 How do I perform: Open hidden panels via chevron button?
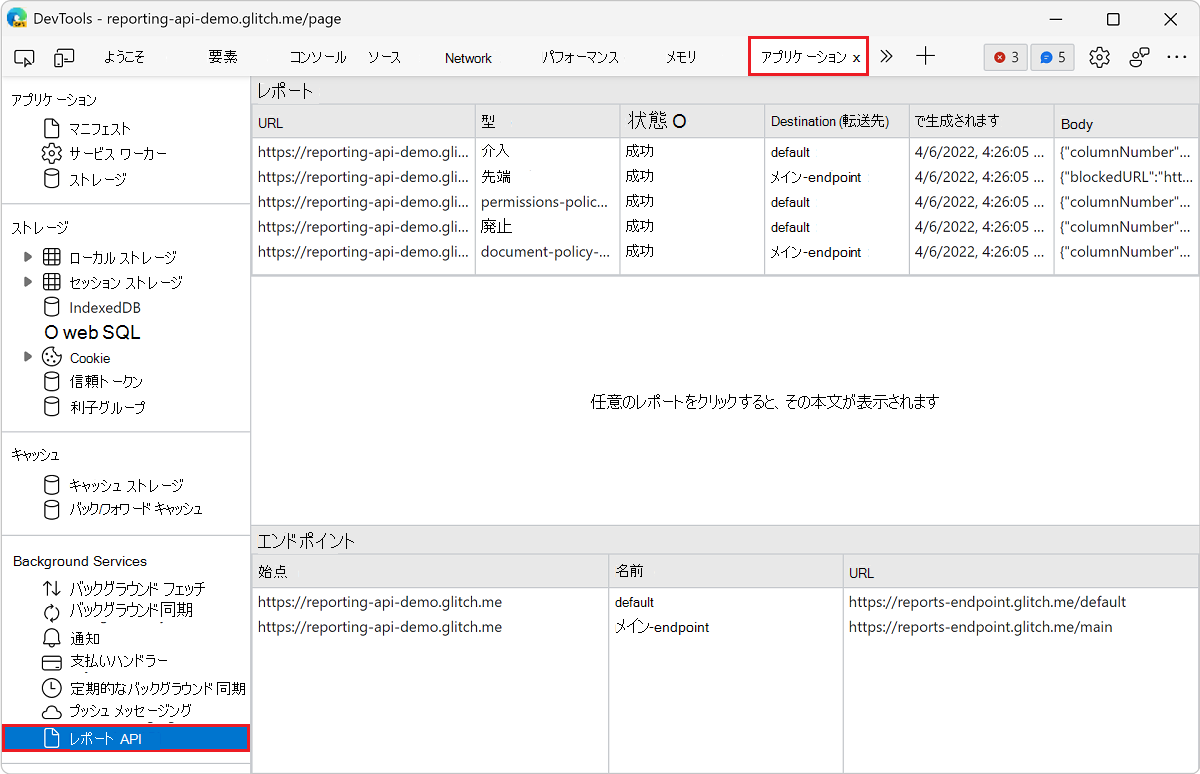(x=886, y=57)
